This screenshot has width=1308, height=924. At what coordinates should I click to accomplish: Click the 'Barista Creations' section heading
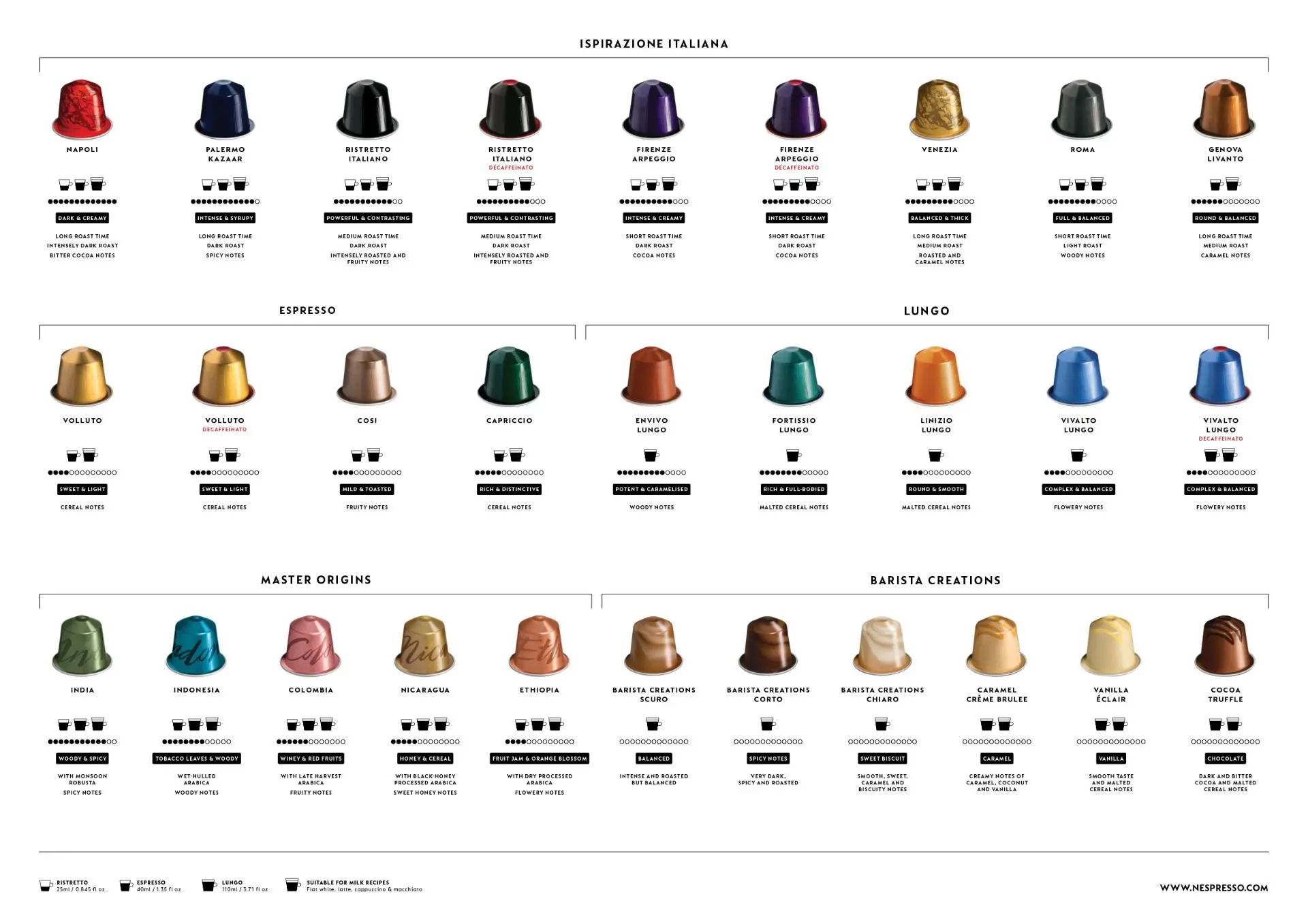click(935, 581)
